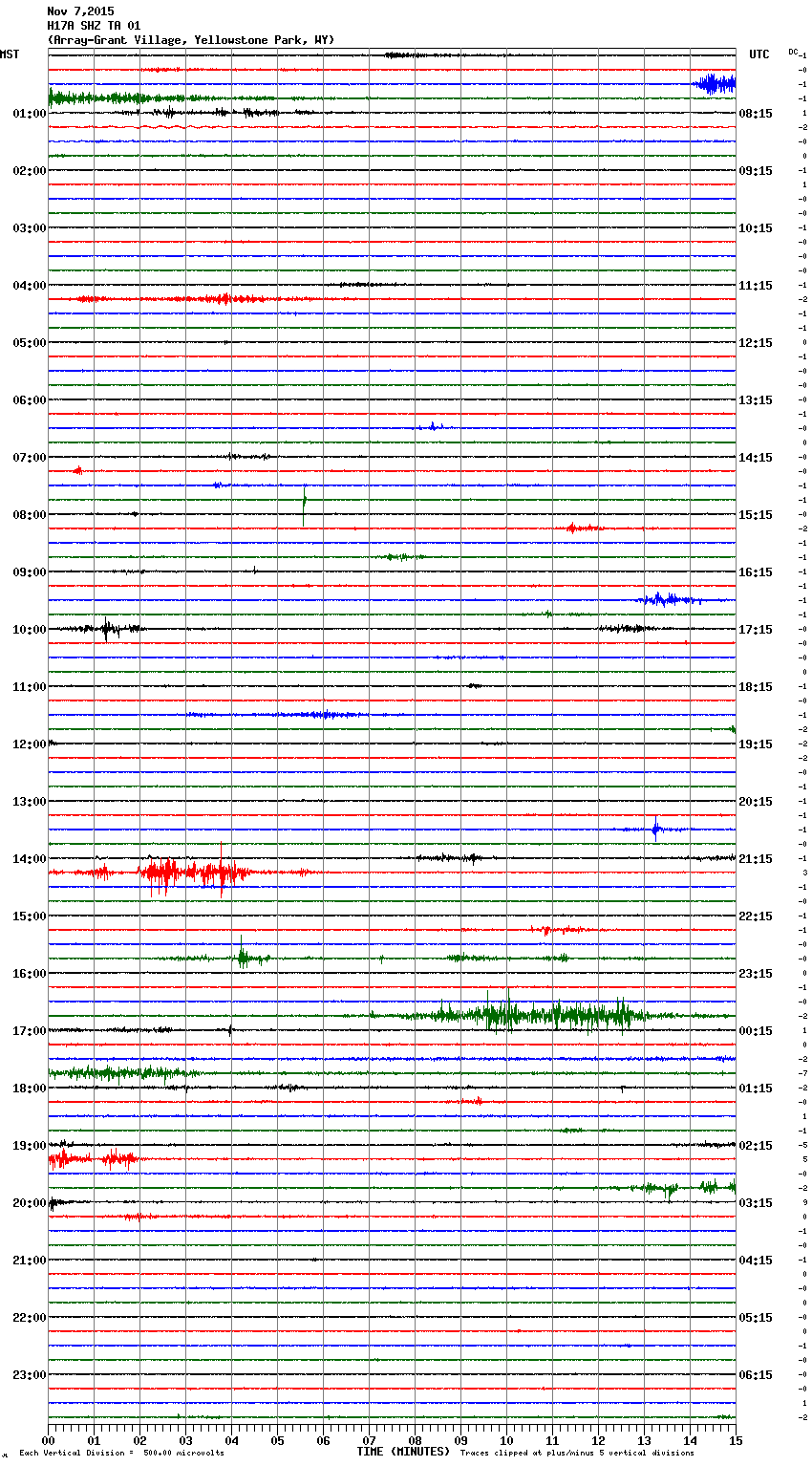Select the station header 'H17A SHZ TA 01'
Screen dimensions: 812x1466
[94, 26]
